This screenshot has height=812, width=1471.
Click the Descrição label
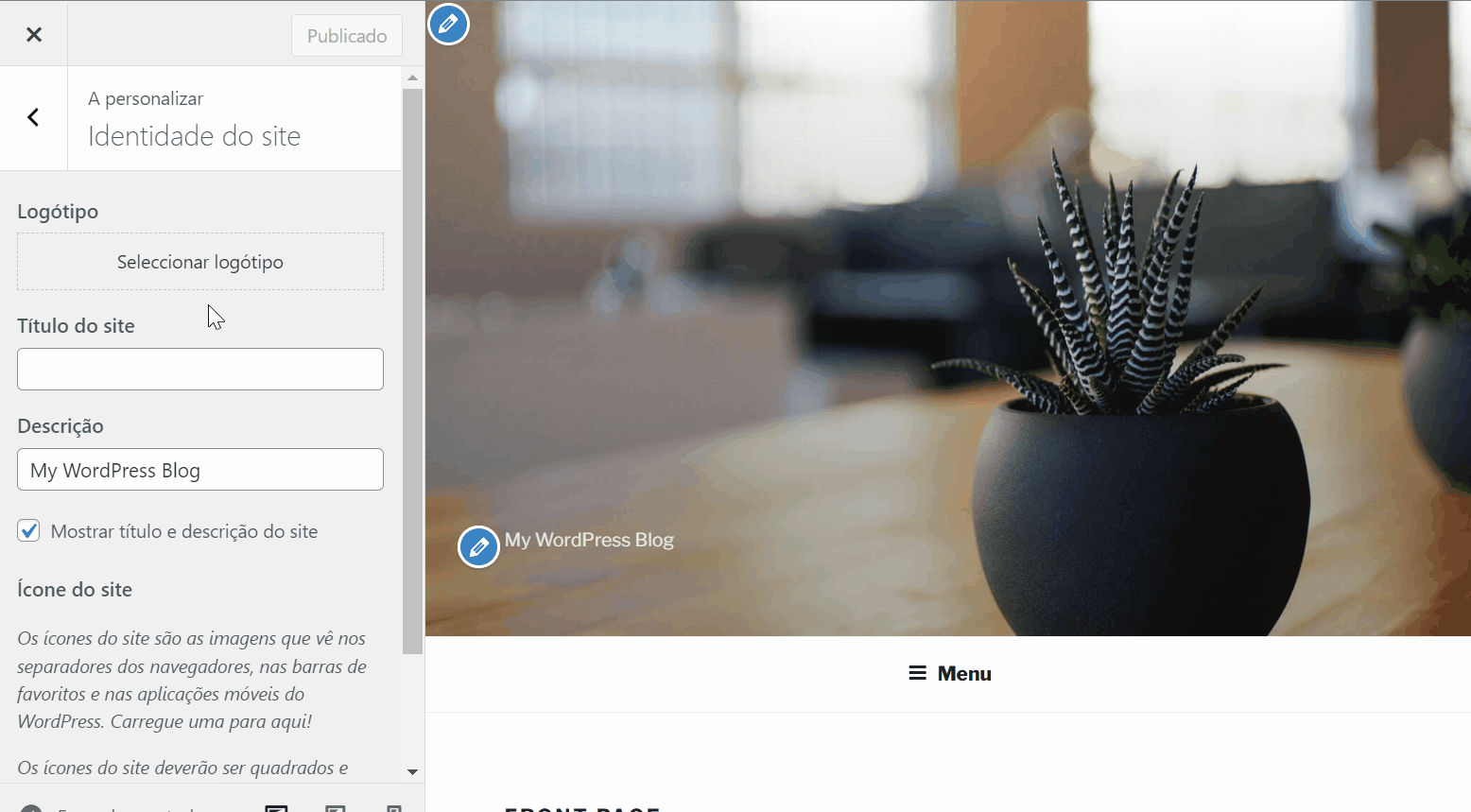point(61,426)
